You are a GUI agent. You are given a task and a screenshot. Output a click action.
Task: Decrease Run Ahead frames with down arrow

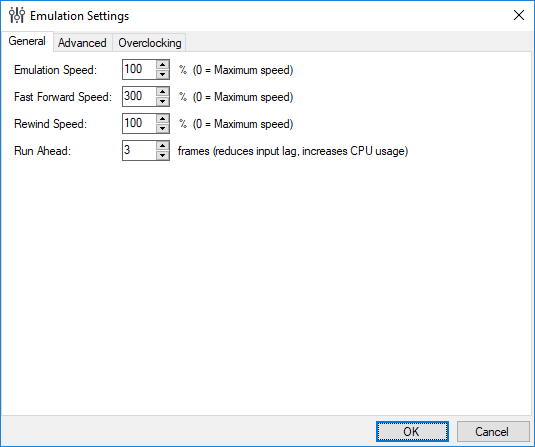(162, 155)
